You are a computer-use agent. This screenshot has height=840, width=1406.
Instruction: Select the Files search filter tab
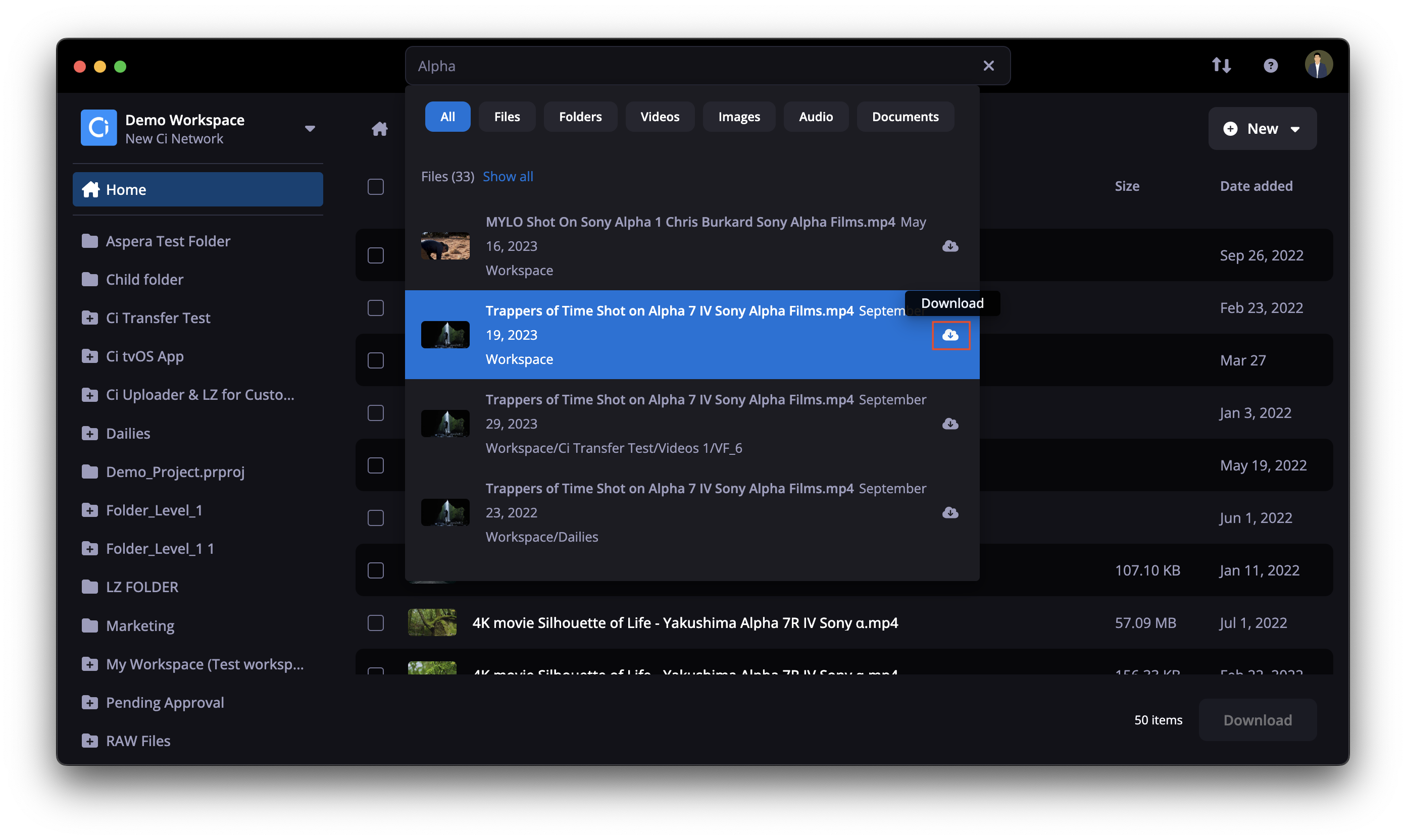[507, 117]
